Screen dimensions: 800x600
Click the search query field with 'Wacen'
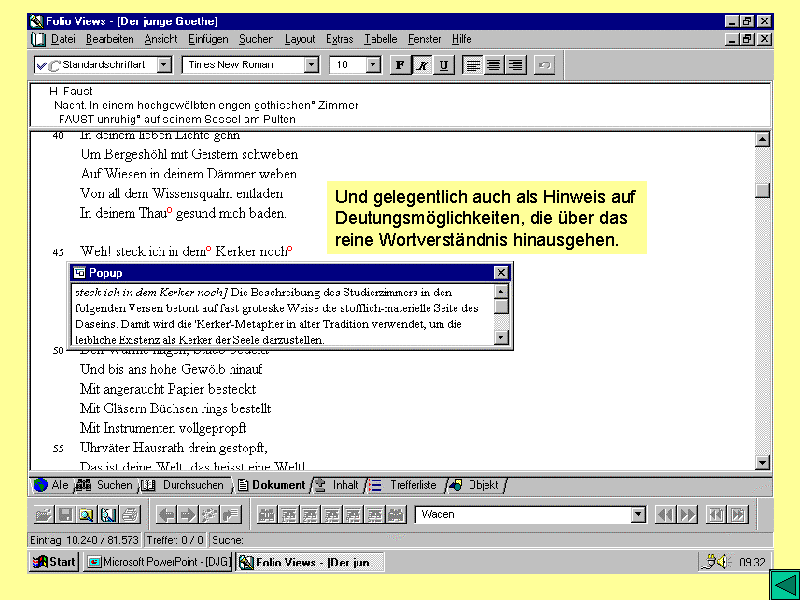524,515
